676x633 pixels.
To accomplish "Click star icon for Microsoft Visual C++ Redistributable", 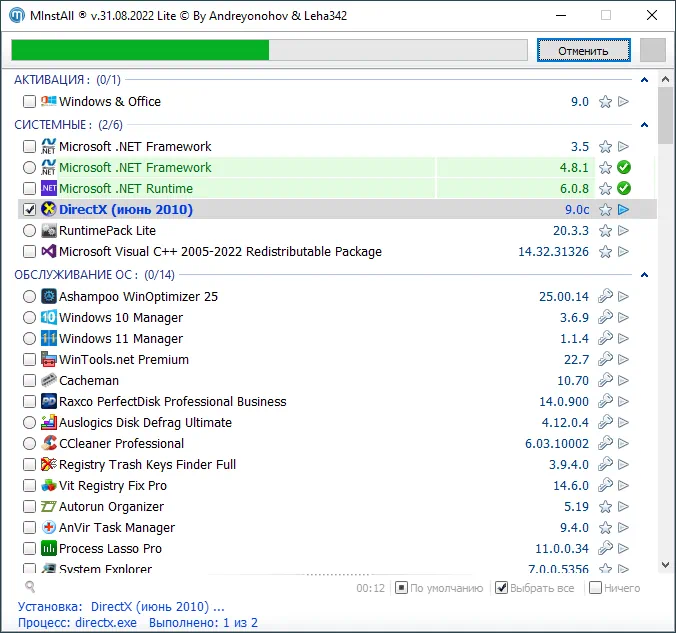I will pos(605,252).
